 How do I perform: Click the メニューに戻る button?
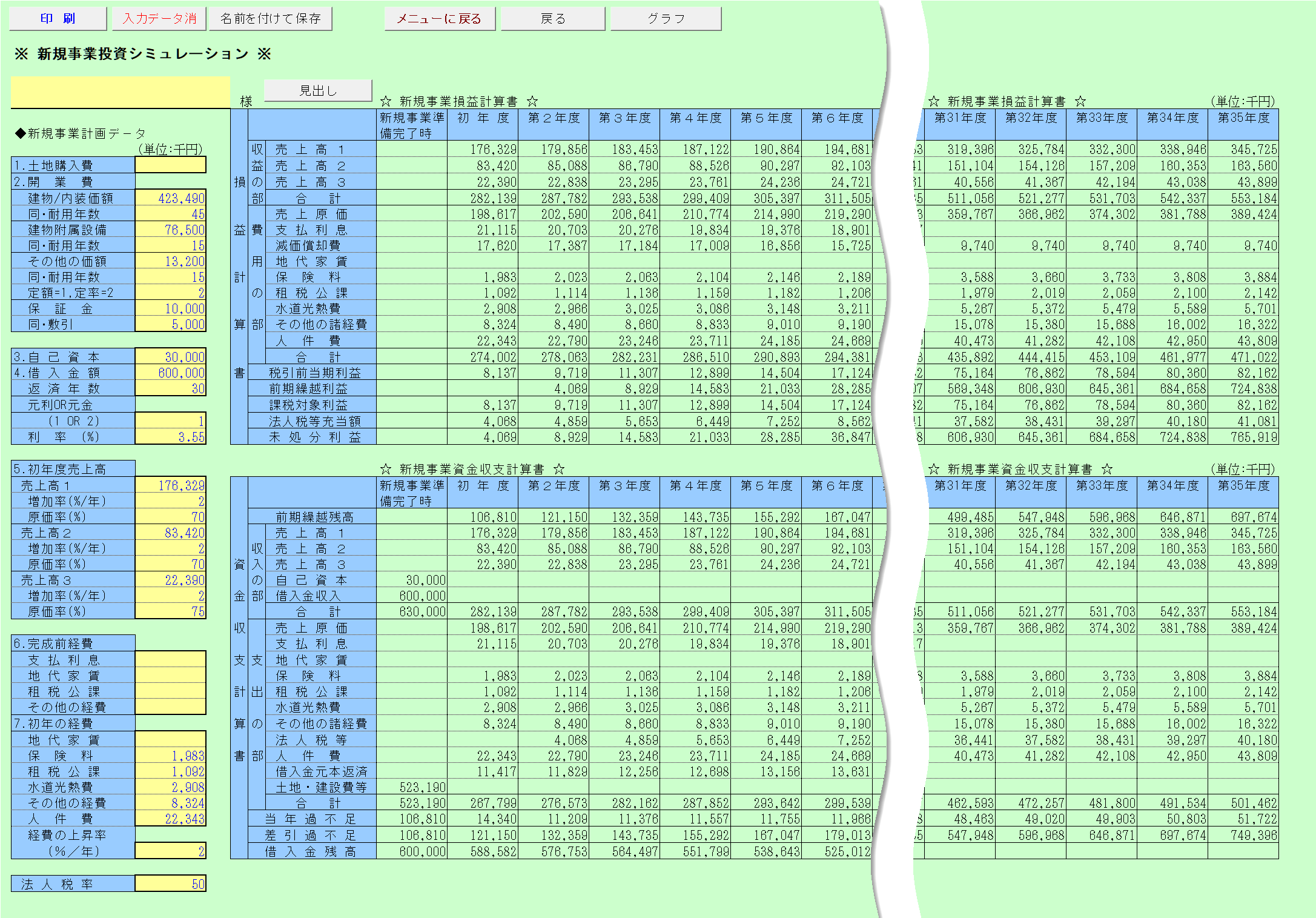pos(440,19)
